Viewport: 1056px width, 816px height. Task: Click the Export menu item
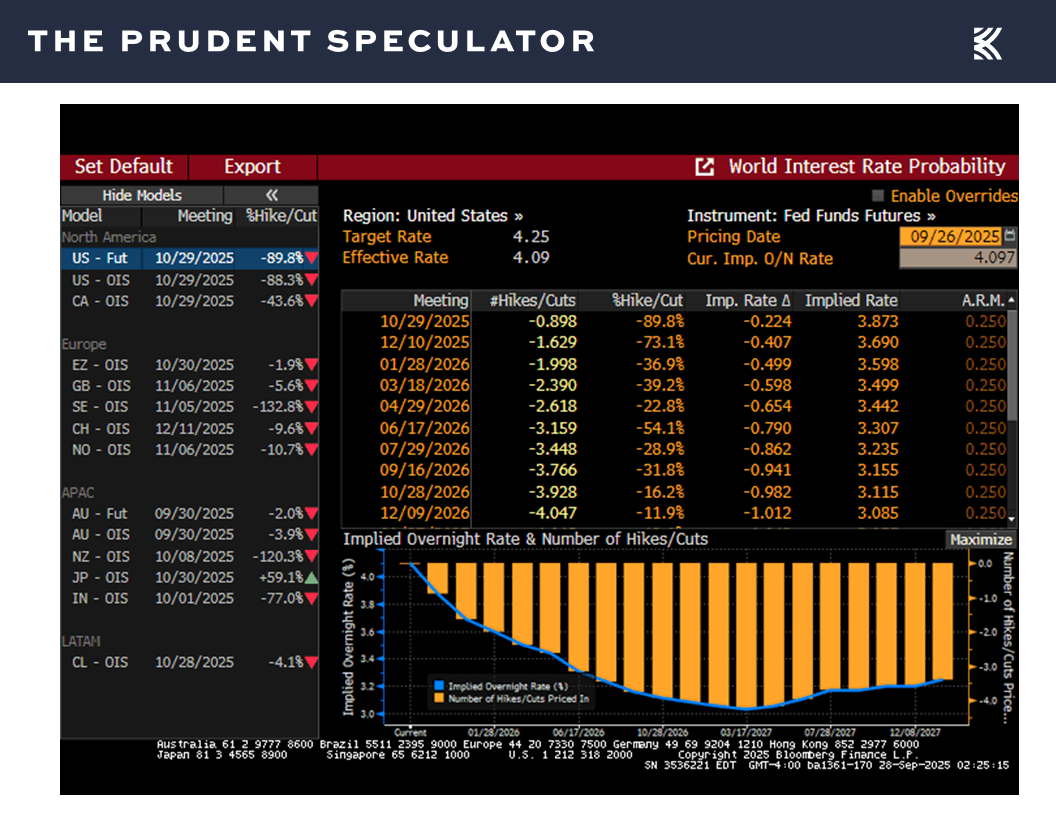[x=252, y=167]
